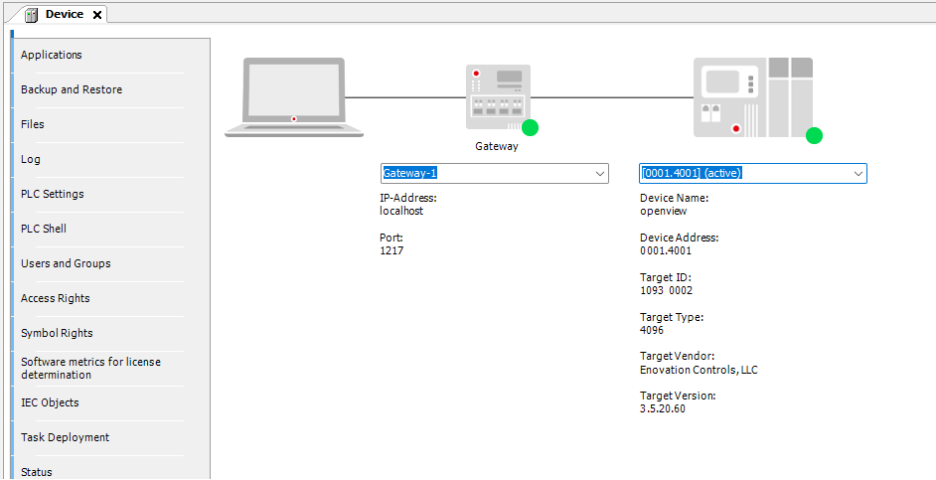Screen dimensions: 936x480
Task: Click the Device Address: label
Action: tap(679, 238)
